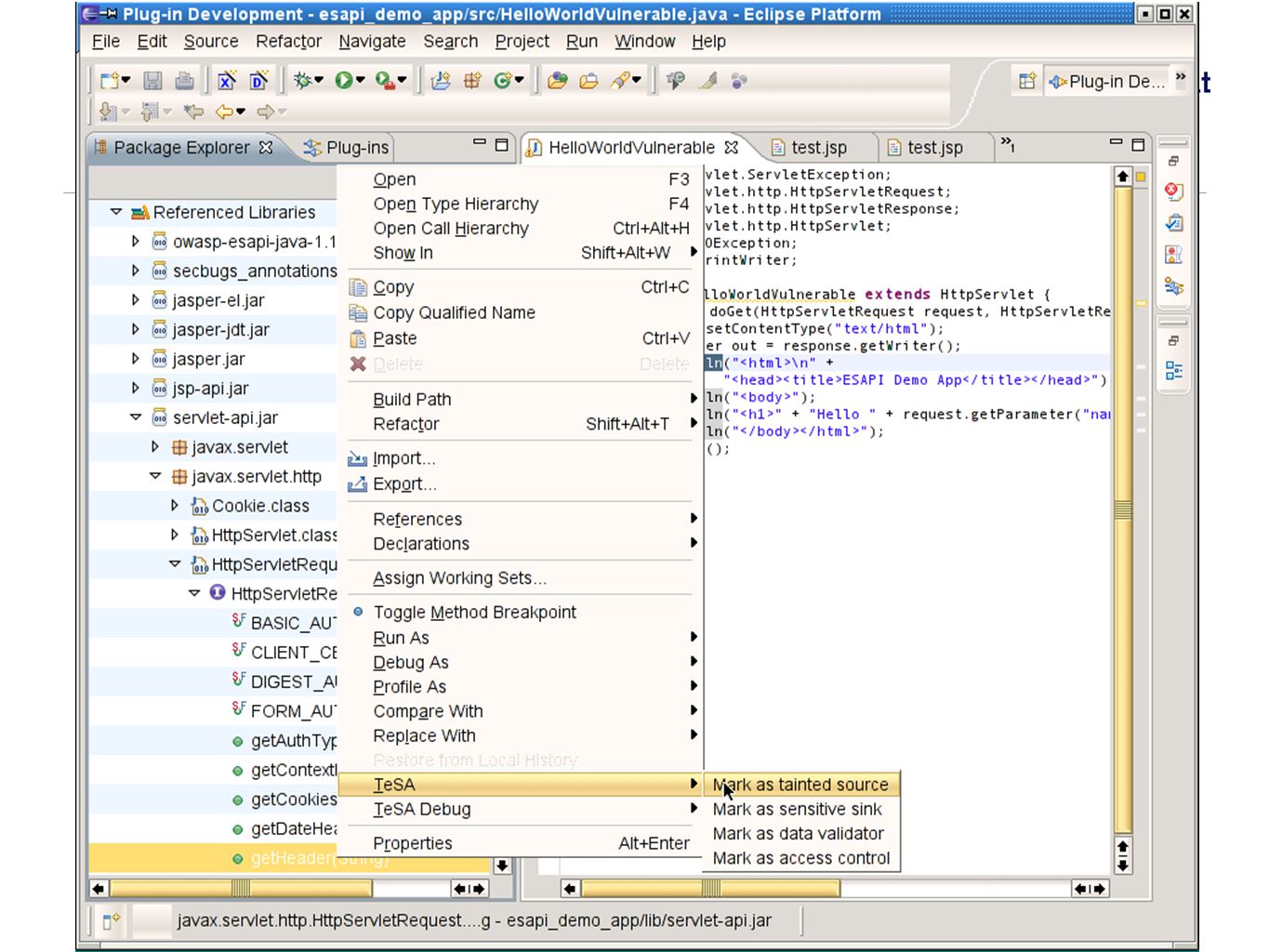Open the Refactor menu in menu bar
1269x952 pixels.
coord(288,41)
